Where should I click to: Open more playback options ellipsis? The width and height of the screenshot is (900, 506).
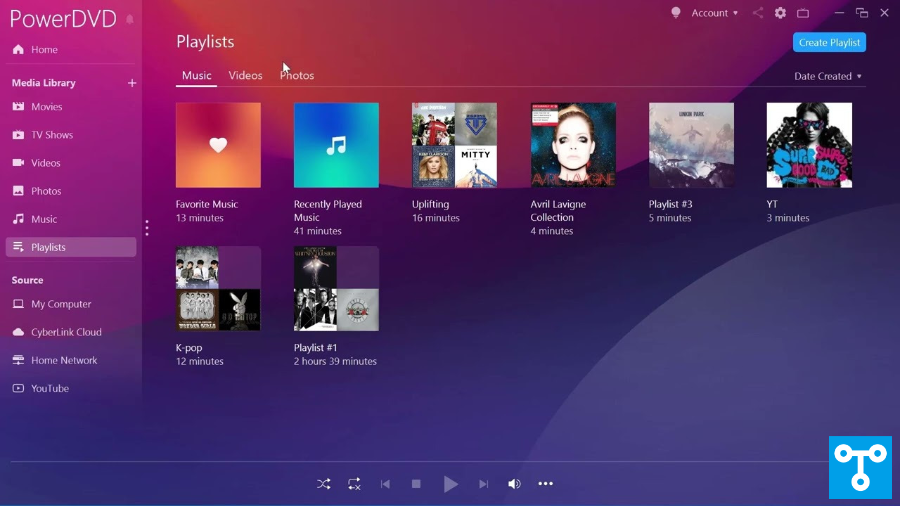pyautogui.click(x=545, y=484)
